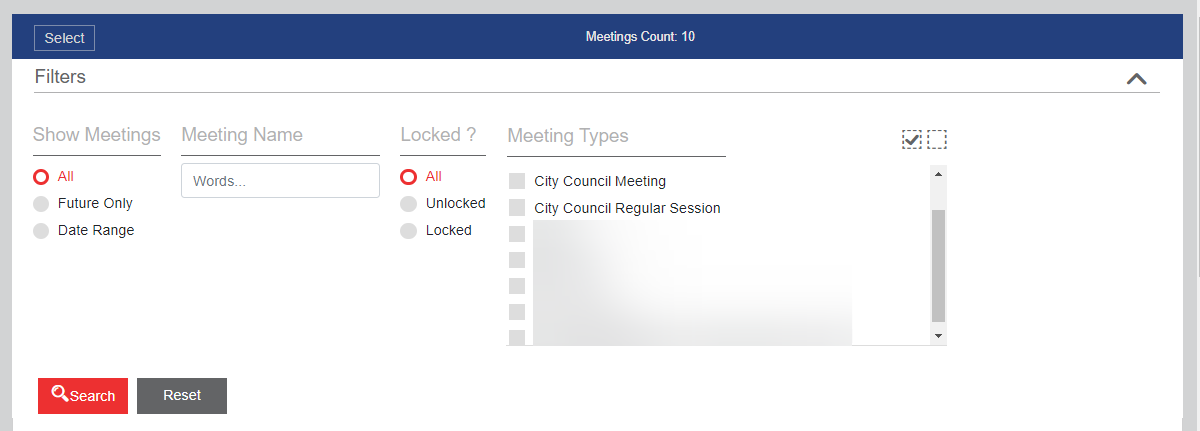Click the Reset button
The height and width of the screenshot is (431, 1200).
[182, 395]
